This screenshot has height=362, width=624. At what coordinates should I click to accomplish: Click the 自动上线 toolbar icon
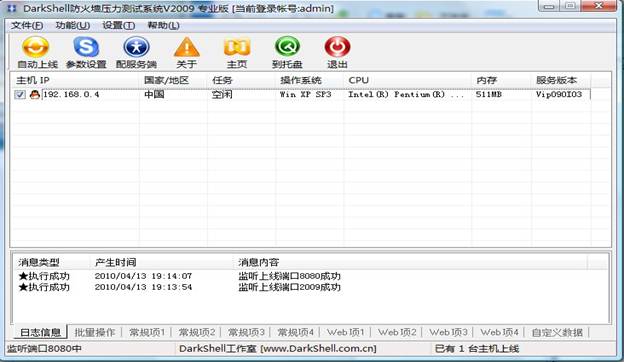(x=36, y=47)
